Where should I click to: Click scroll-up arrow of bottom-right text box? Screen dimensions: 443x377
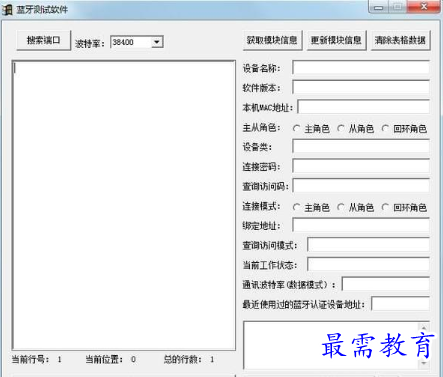pos(424,328)
